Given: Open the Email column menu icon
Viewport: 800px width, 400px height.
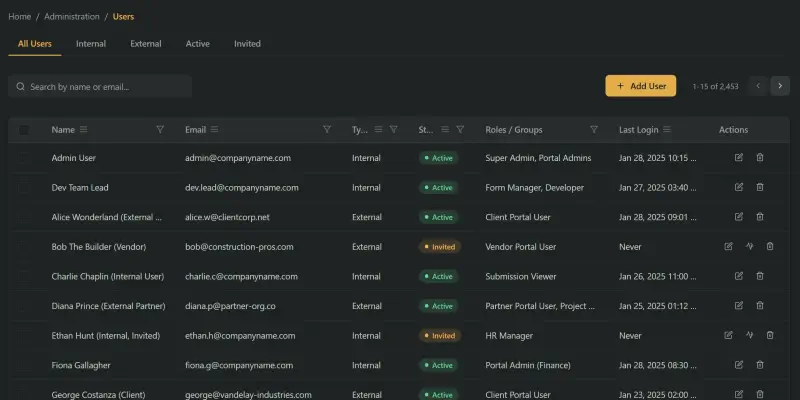Looking at the screenshot, I should (215, 130).
